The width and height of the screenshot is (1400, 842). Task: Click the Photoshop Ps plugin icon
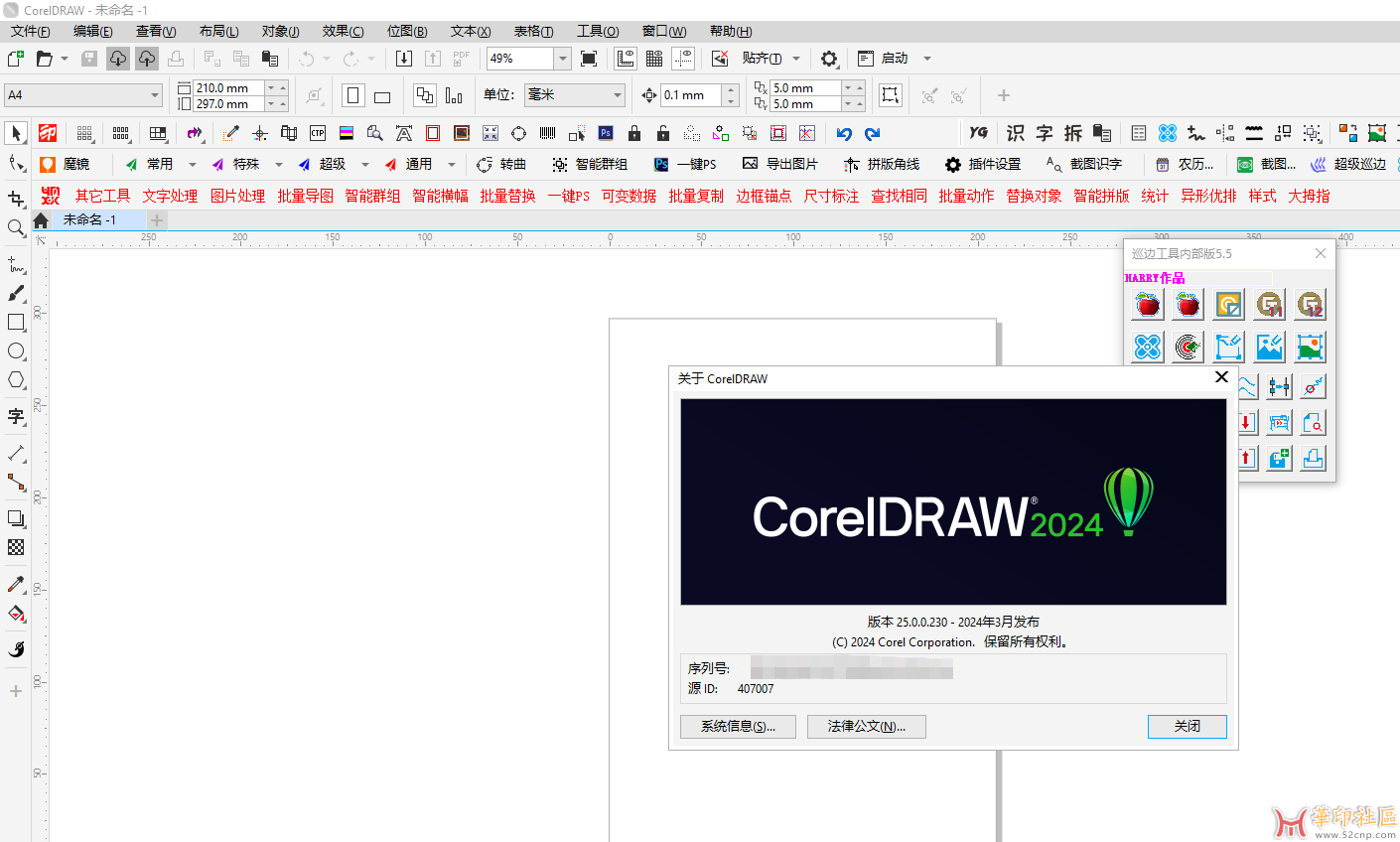[606, 133]
